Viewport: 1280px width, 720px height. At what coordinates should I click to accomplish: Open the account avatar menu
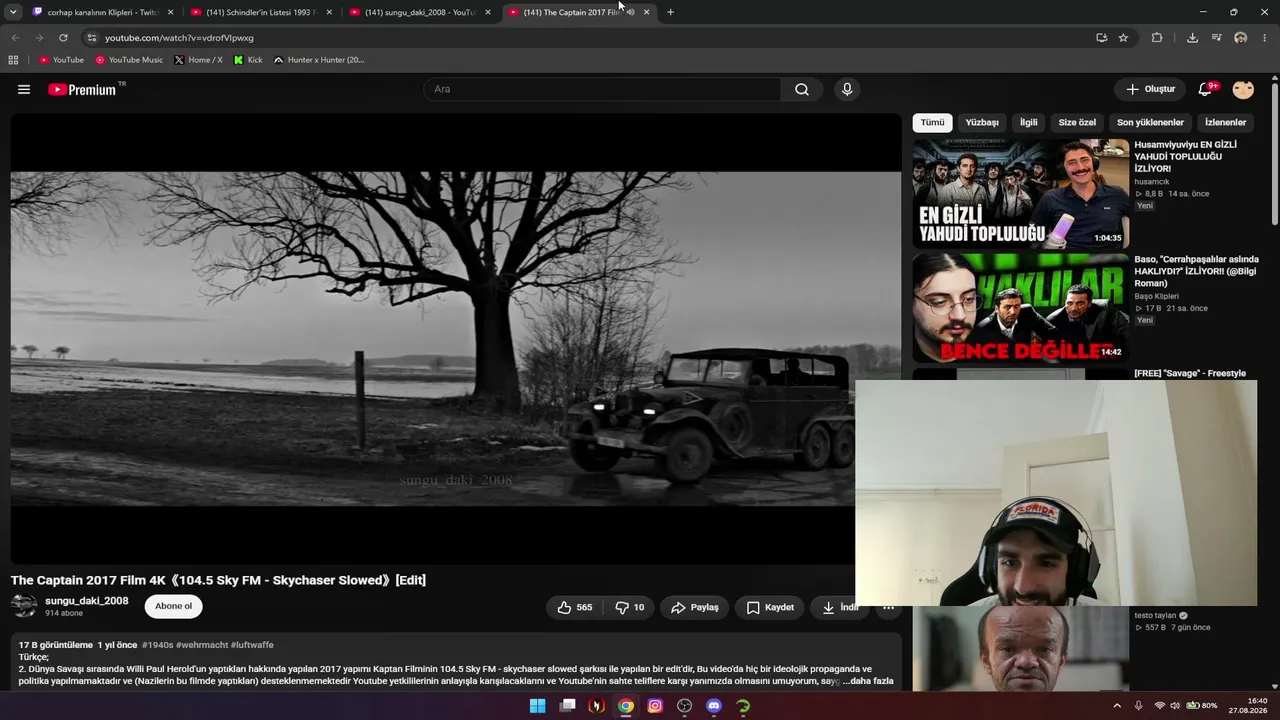click(1243, 89)
